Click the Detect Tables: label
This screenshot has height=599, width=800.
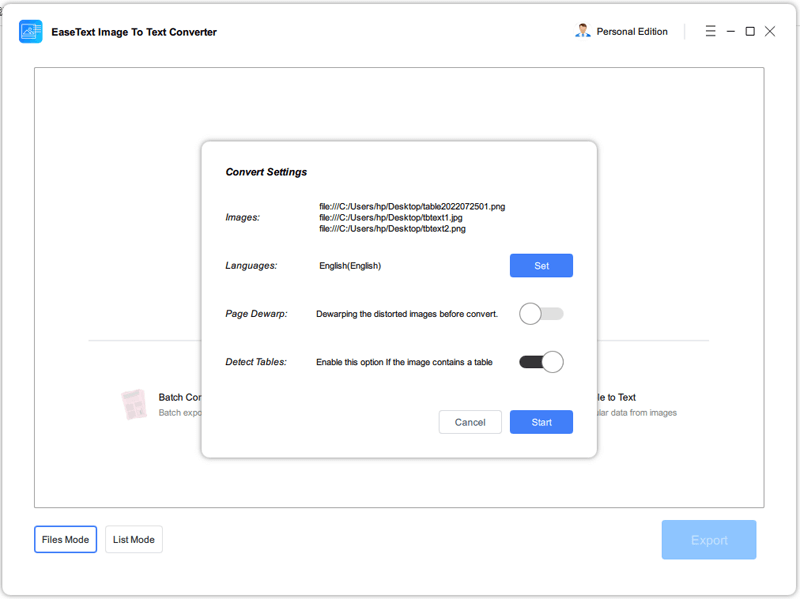(x=256, y=362)
